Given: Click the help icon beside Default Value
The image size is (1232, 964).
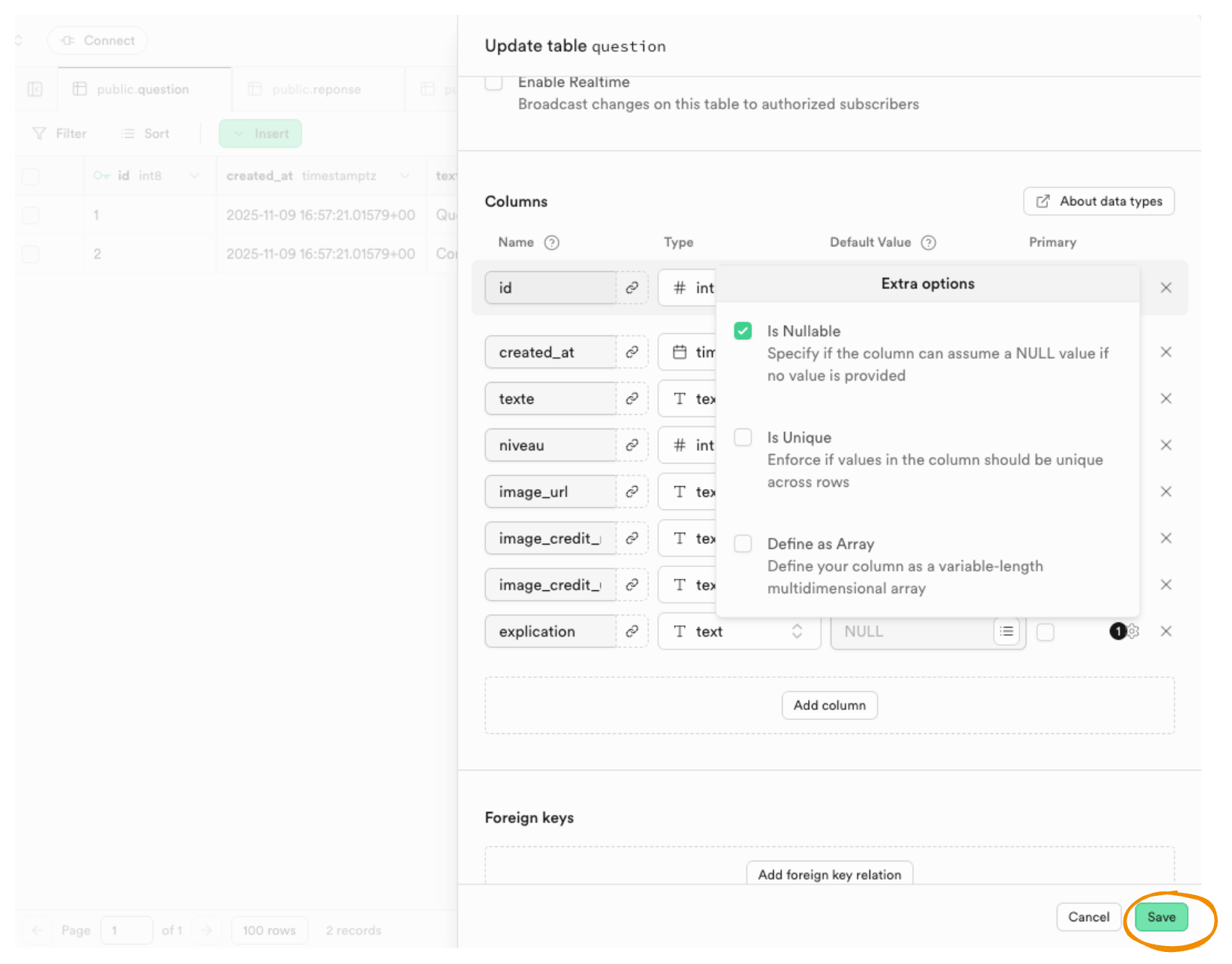Looking at the screenshot, I should (928, 243).
